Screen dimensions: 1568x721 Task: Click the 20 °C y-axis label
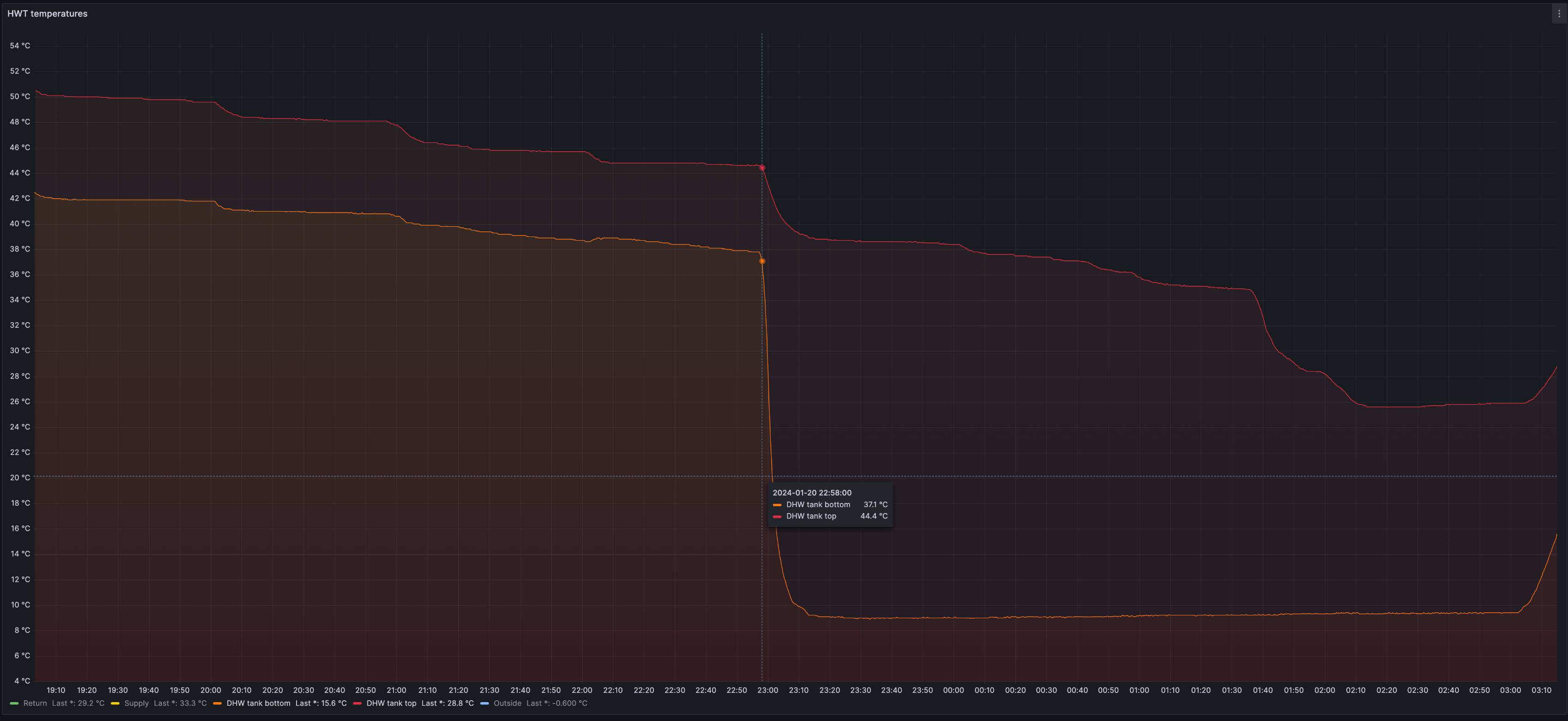pyautogui.click(x=19, y=478)
